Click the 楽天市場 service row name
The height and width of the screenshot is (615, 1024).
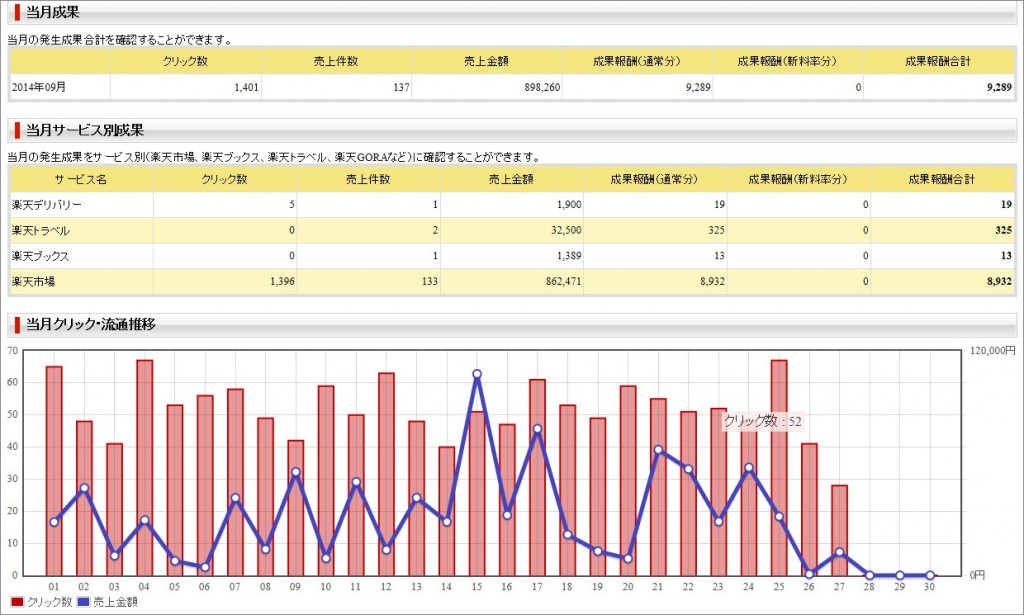pos(33,281)
